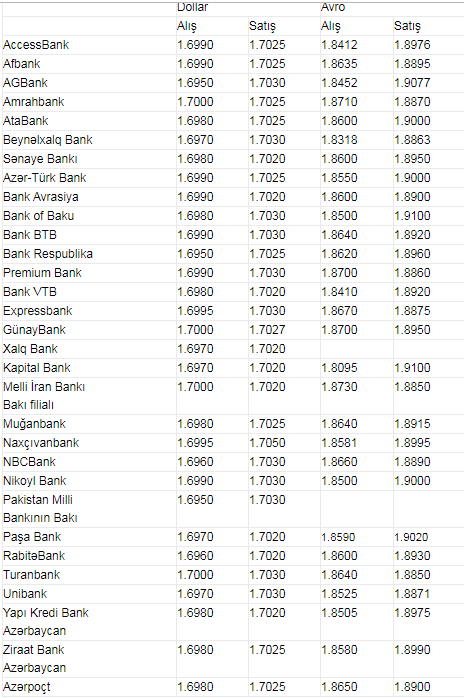Viewport: 464px width, 698px height.
Task: Click Kapital Bank euro buy rate 1.8095
Action: click(339, 368)
